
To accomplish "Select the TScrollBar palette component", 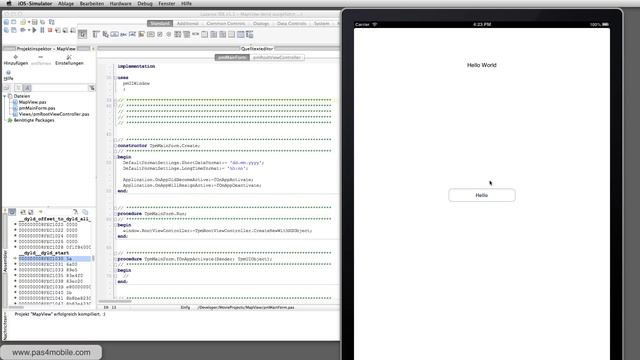I will pyautogui.click(x=196, y=34).
